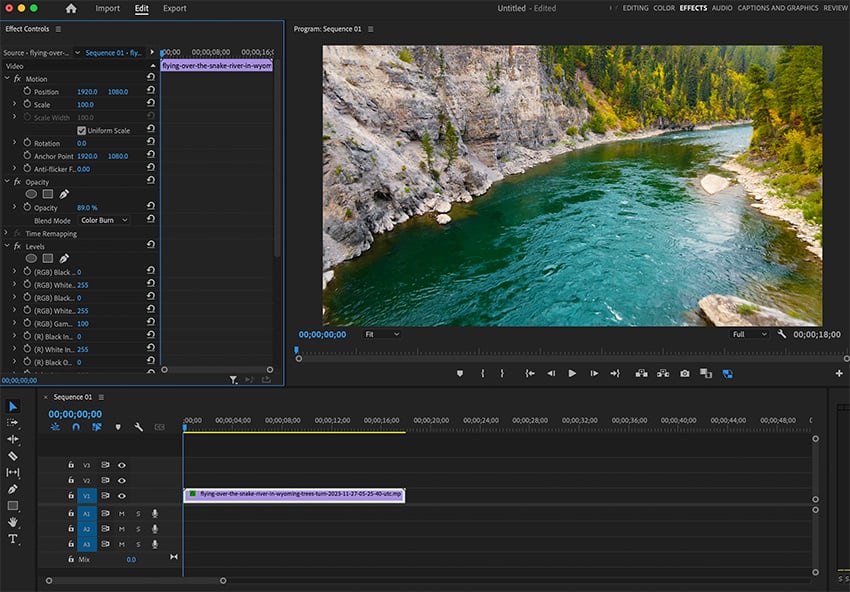Open the Full playback resolution dropdown
The height and width of the screenshot is (592, 850).
[749, 334]
